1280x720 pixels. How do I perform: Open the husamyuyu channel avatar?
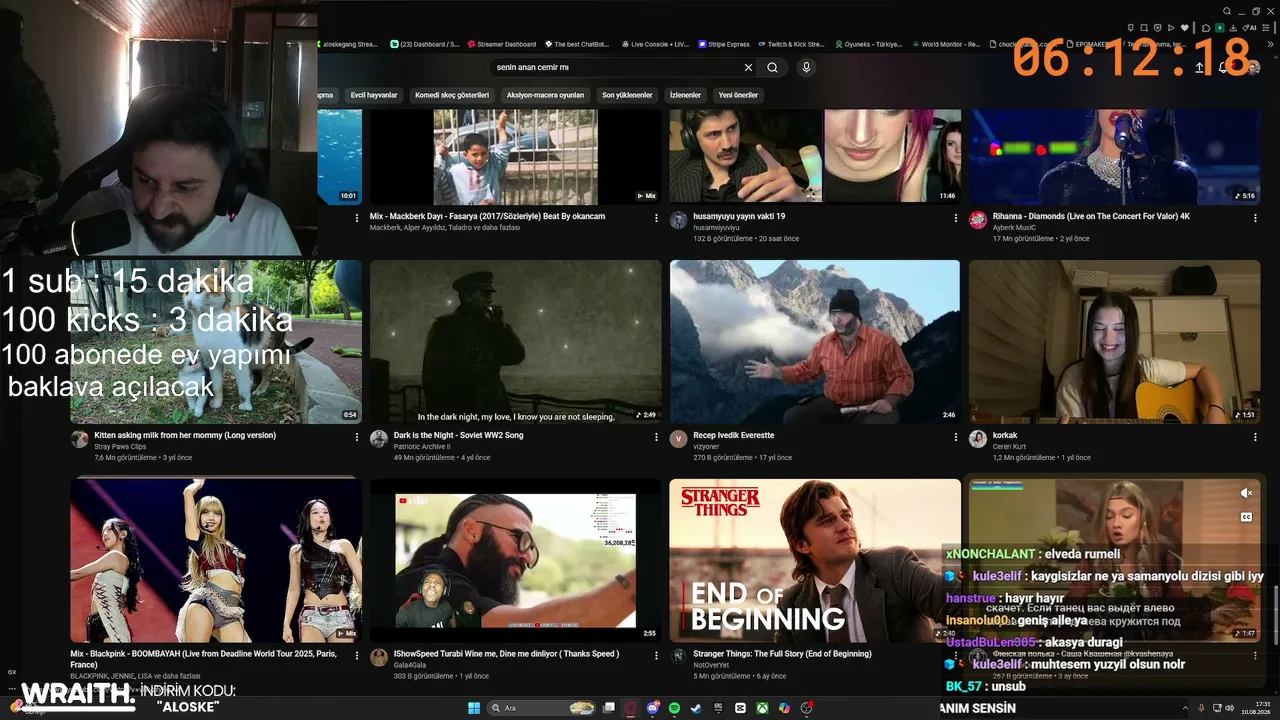678,220
